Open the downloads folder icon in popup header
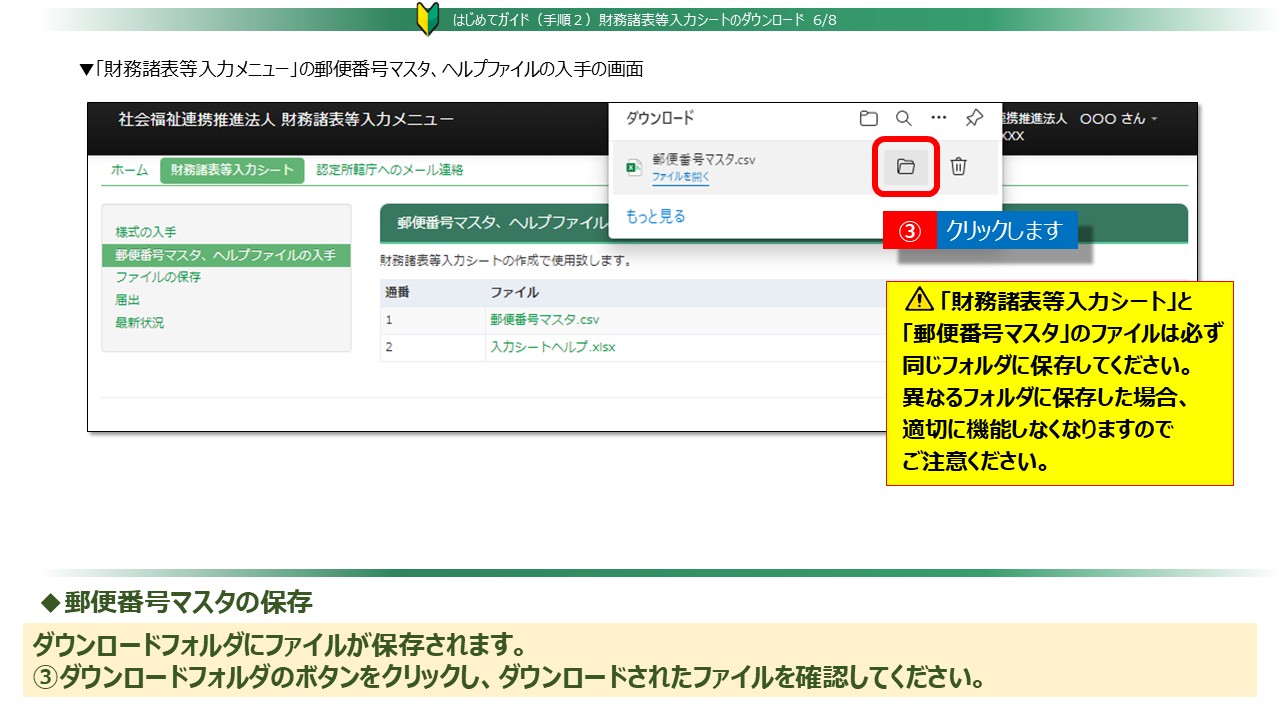1280x720 pixels. [x=868, y=118]
